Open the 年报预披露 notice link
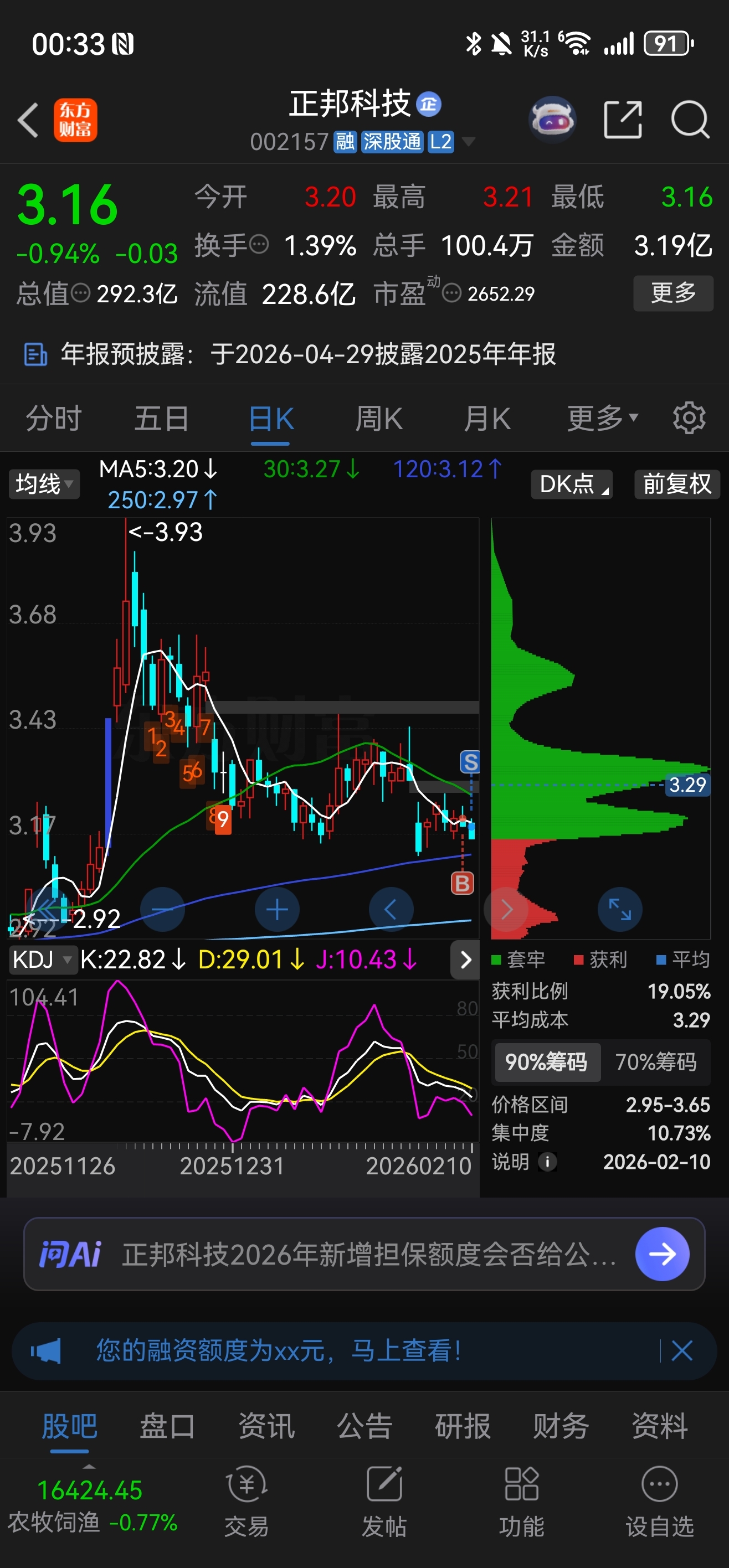Screen dimensions: 729x1568 pos(308,354)
